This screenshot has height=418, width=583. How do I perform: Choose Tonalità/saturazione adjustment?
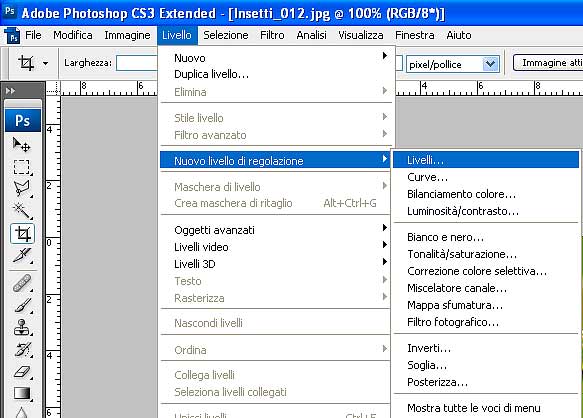(x=486, y=254)
